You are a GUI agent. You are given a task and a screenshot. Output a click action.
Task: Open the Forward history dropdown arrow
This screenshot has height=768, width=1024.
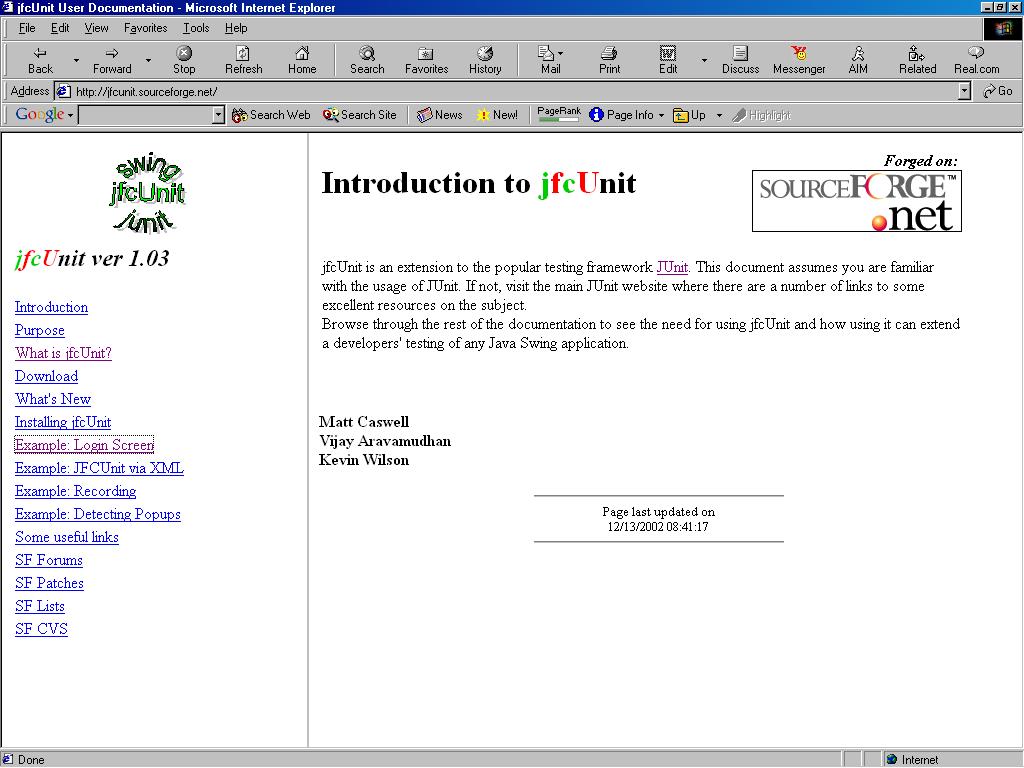point(148,60)
